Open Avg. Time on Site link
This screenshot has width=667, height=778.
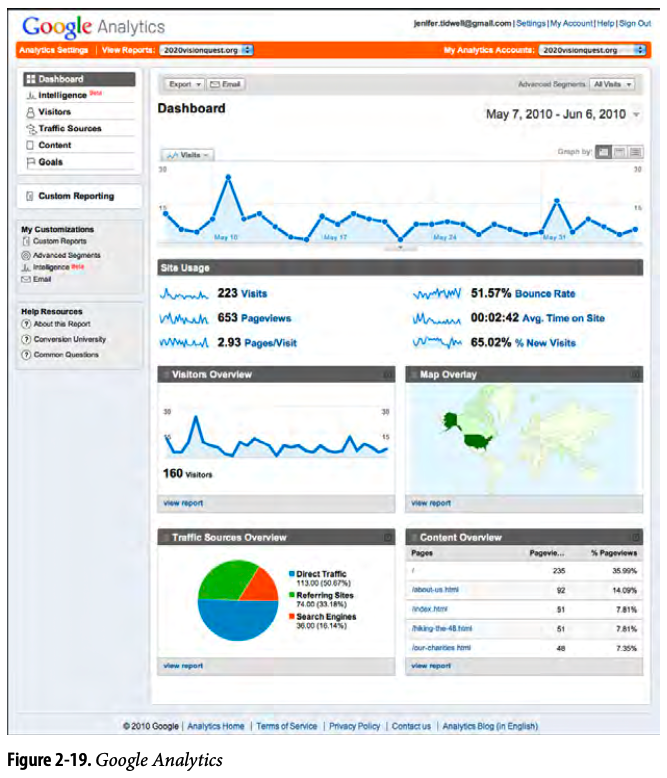coord(563,319)
